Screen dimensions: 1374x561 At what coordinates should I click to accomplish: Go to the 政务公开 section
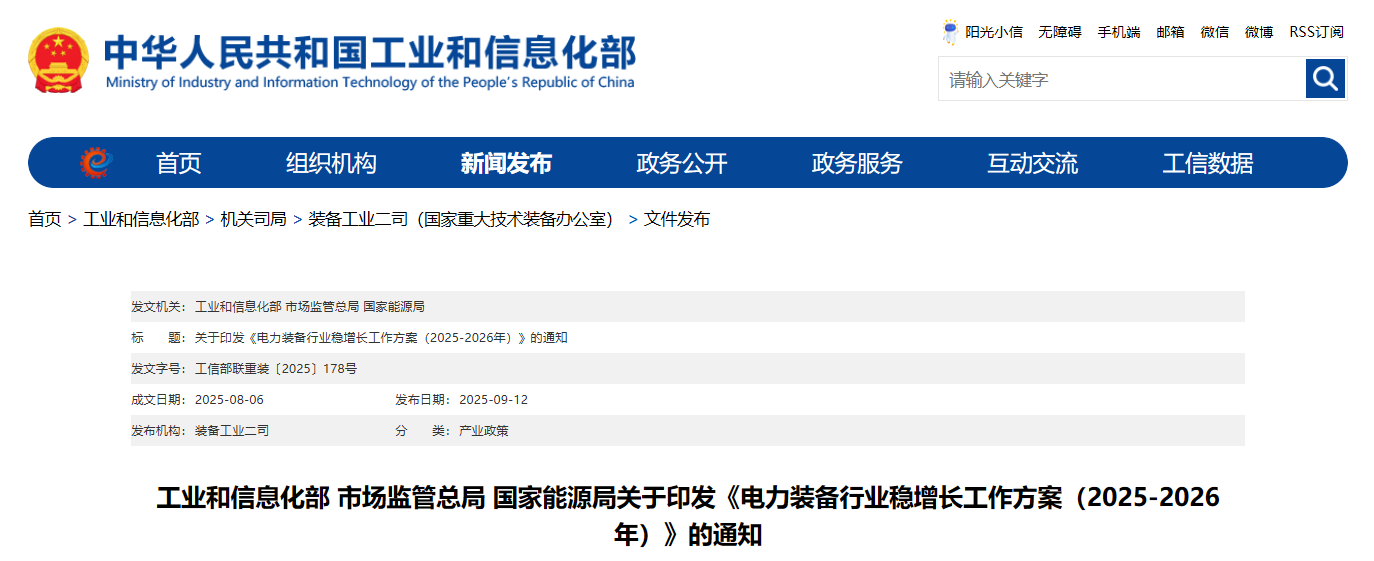point(682,163)
